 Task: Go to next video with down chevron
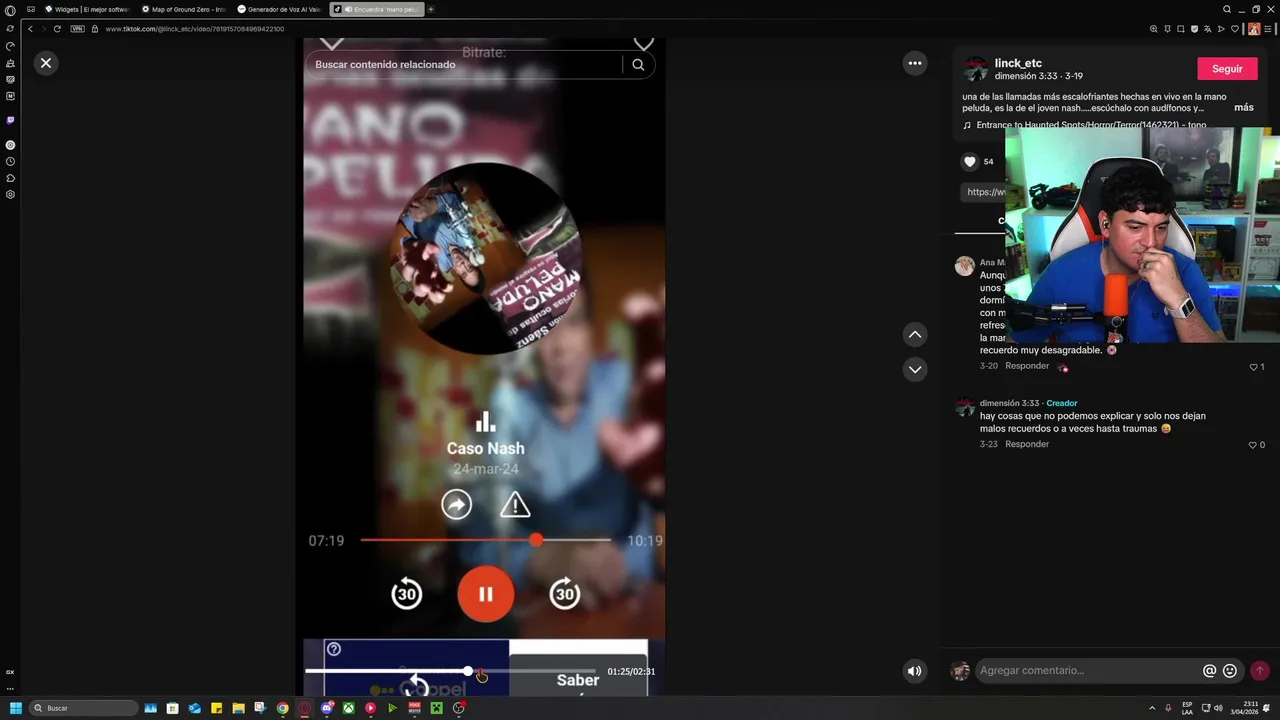click(915, 369)
